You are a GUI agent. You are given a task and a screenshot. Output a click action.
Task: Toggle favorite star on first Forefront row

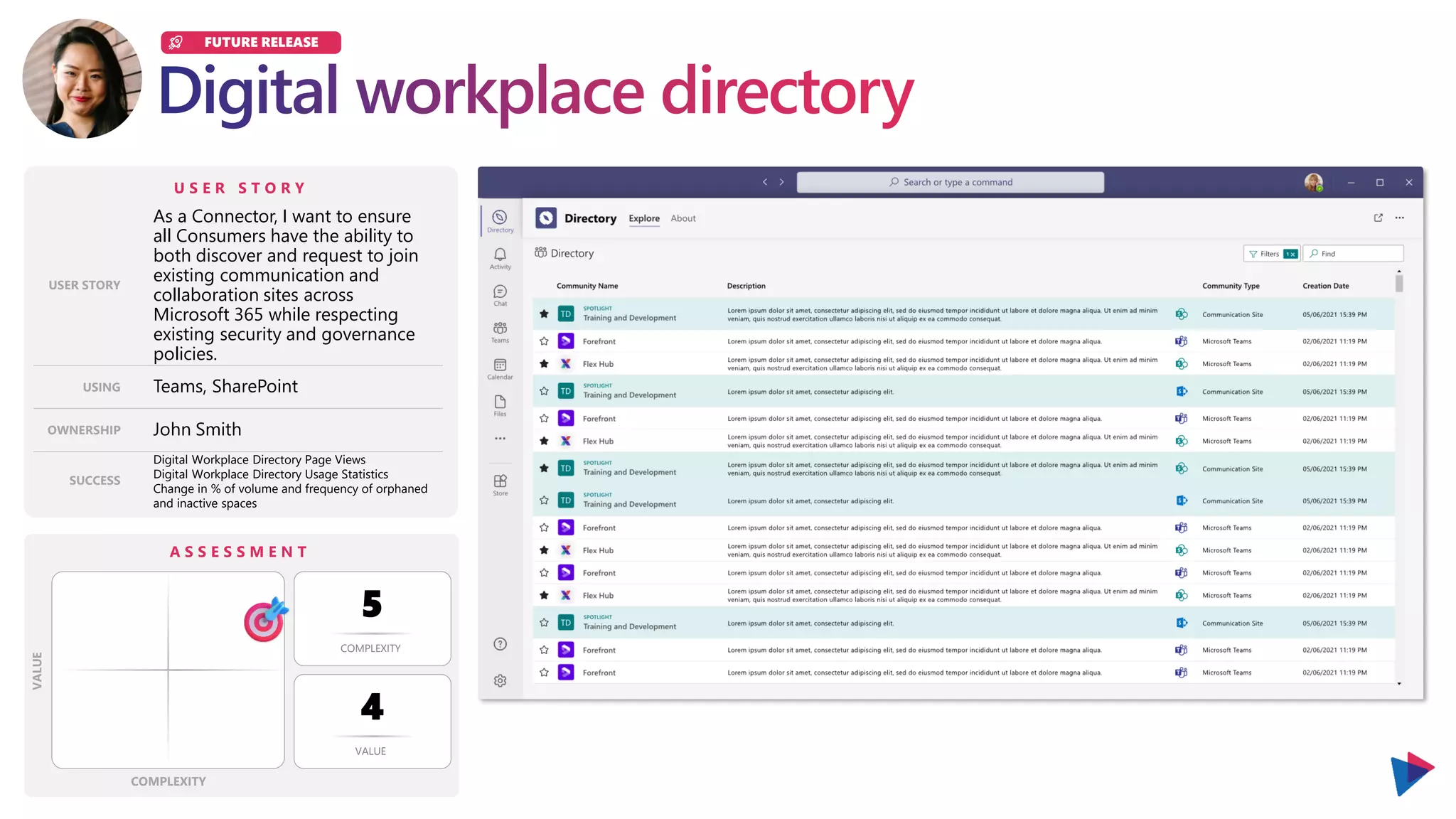pyautogui.click(x=544, y=341)
